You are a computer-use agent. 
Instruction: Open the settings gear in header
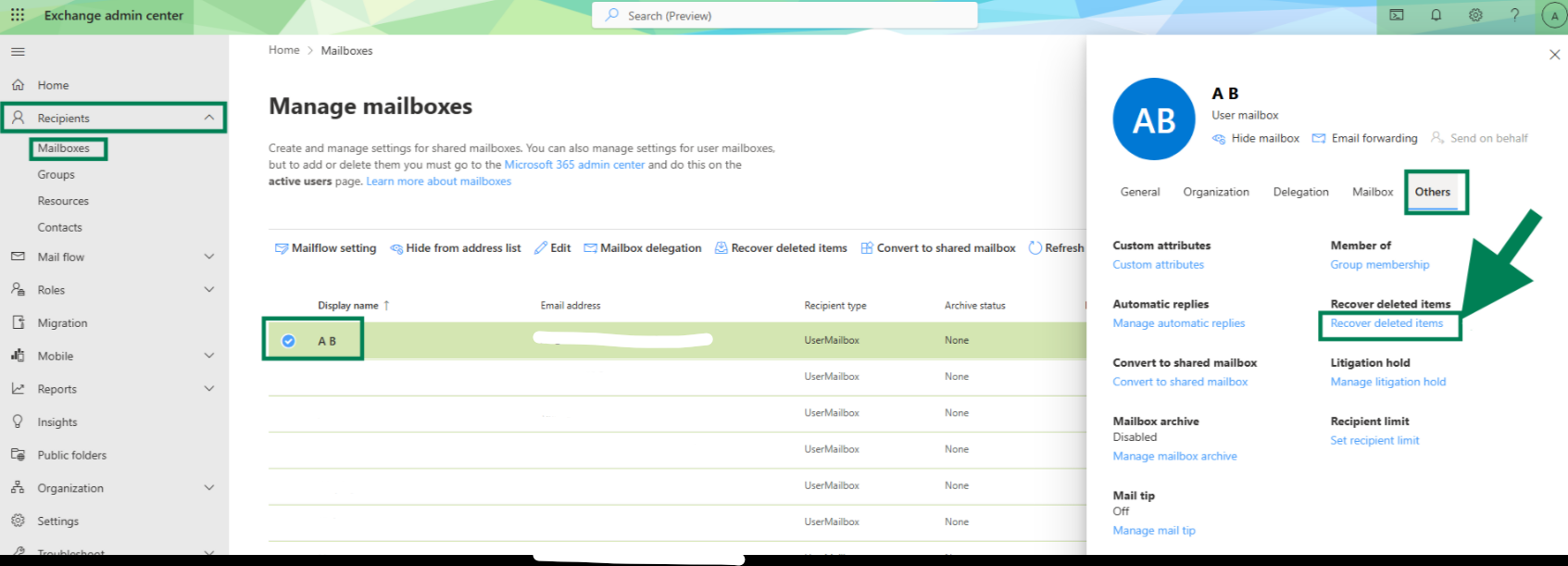(x=1475, y=15)
